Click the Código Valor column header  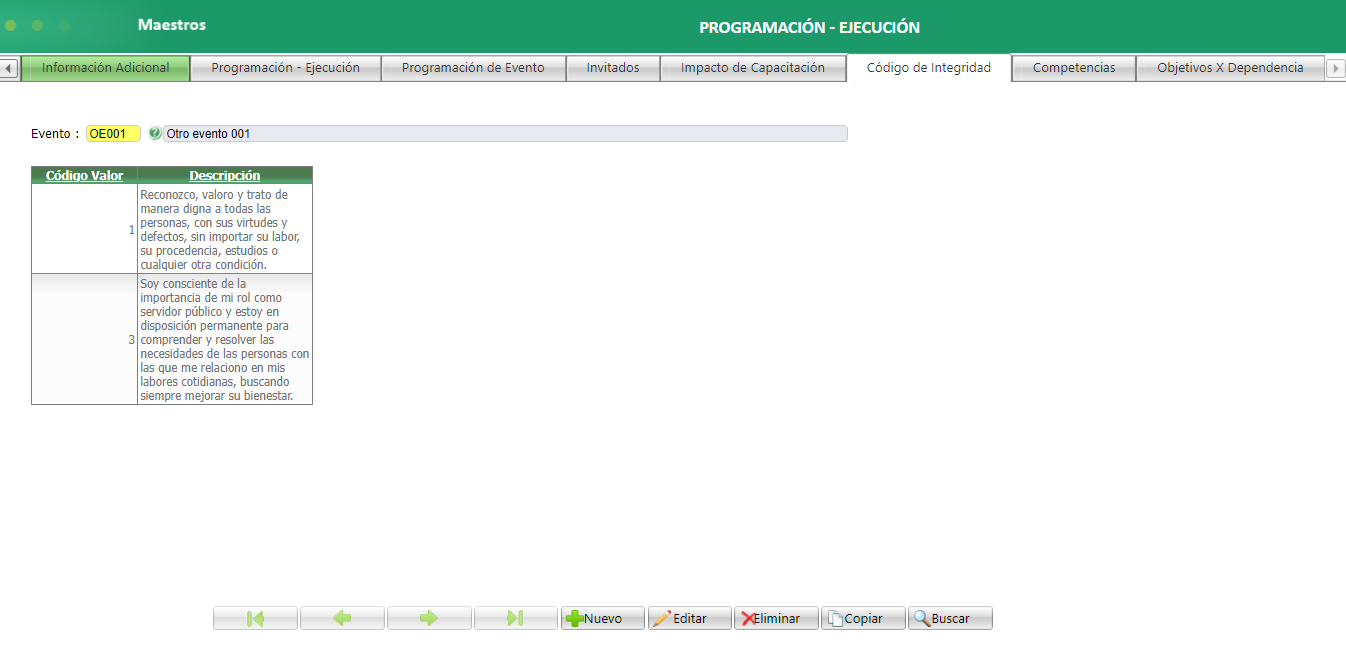click(x=84, y=174)
